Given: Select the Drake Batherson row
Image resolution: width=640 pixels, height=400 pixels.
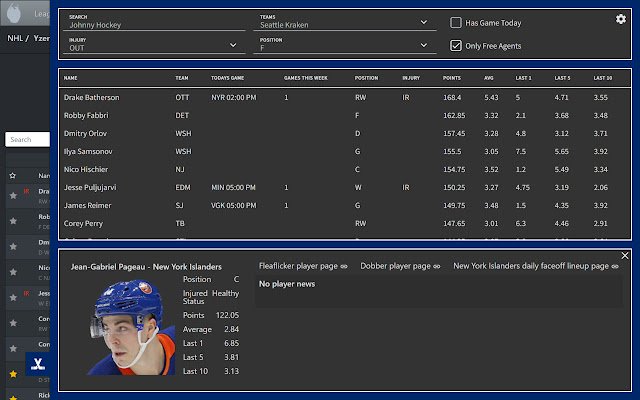Looking at the screenshot, I should pyautogui.click(x=345, y=98).
